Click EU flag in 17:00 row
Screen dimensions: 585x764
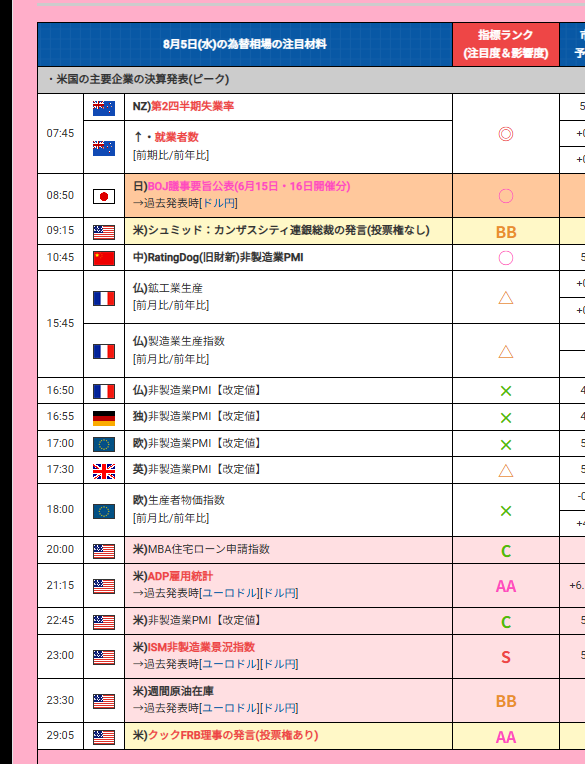pos(104,444)
